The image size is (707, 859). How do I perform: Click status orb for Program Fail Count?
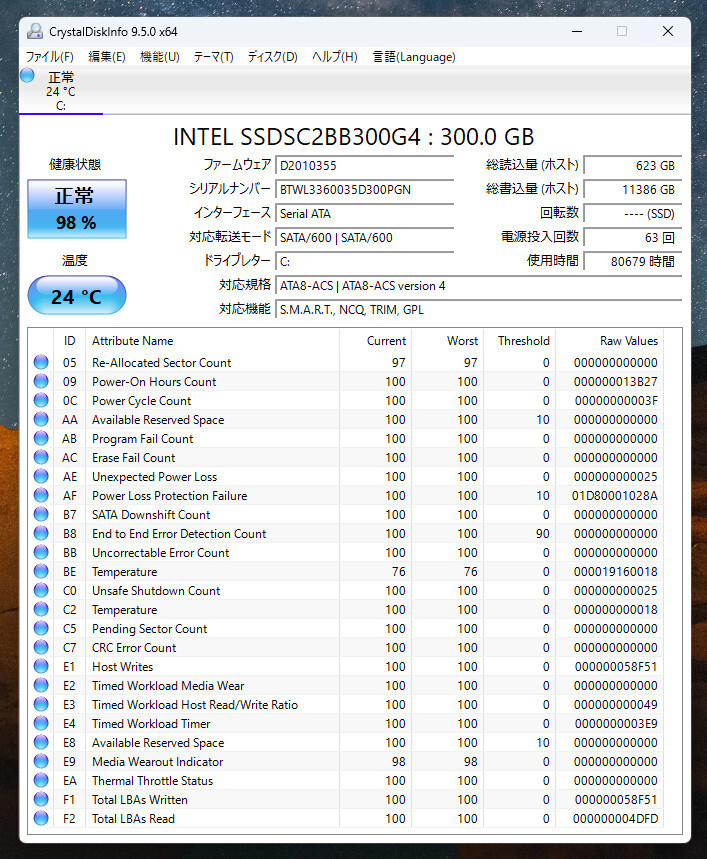[x=41, y=438]
